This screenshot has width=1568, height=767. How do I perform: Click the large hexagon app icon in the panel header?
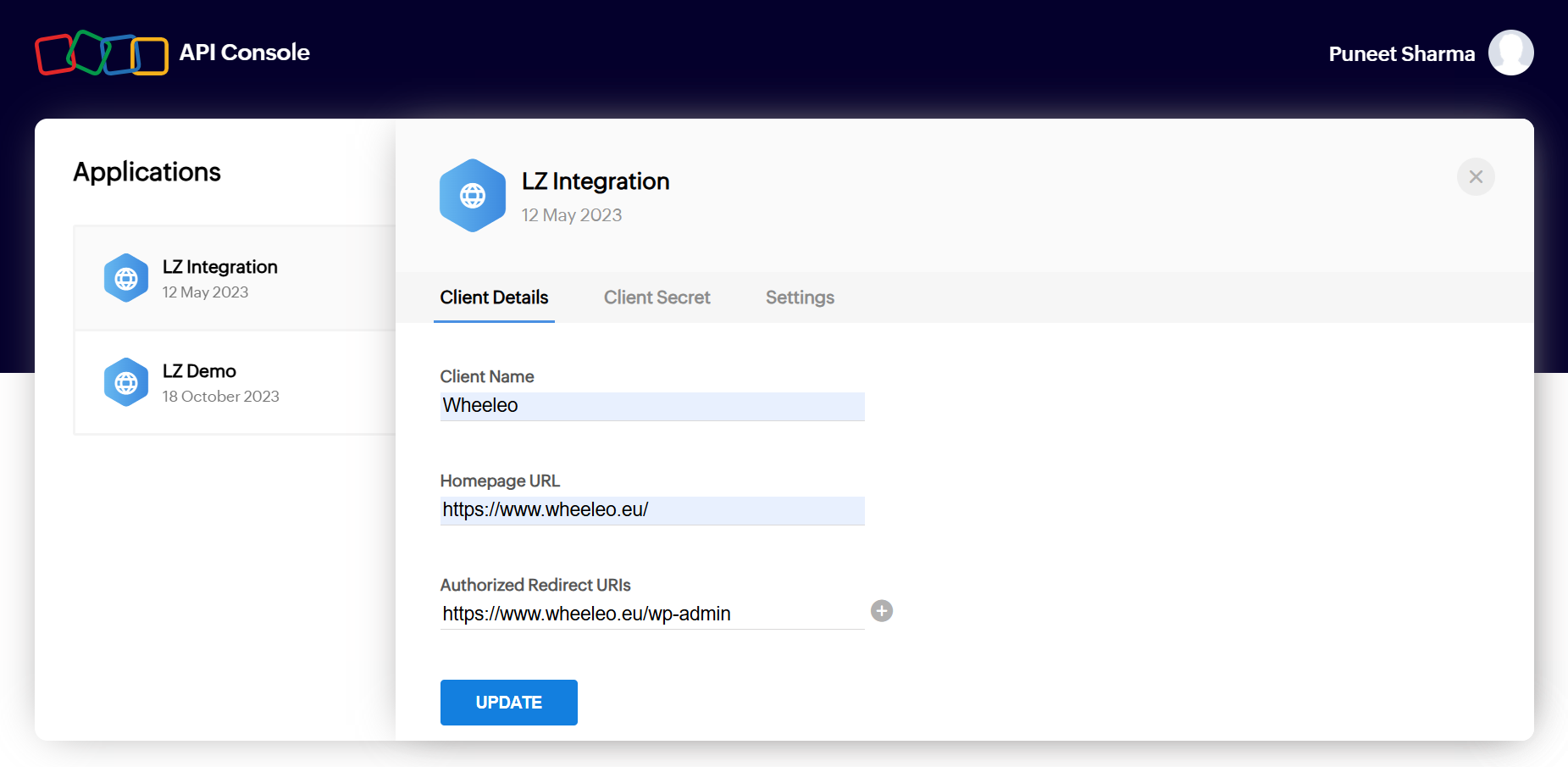point(473,196)
